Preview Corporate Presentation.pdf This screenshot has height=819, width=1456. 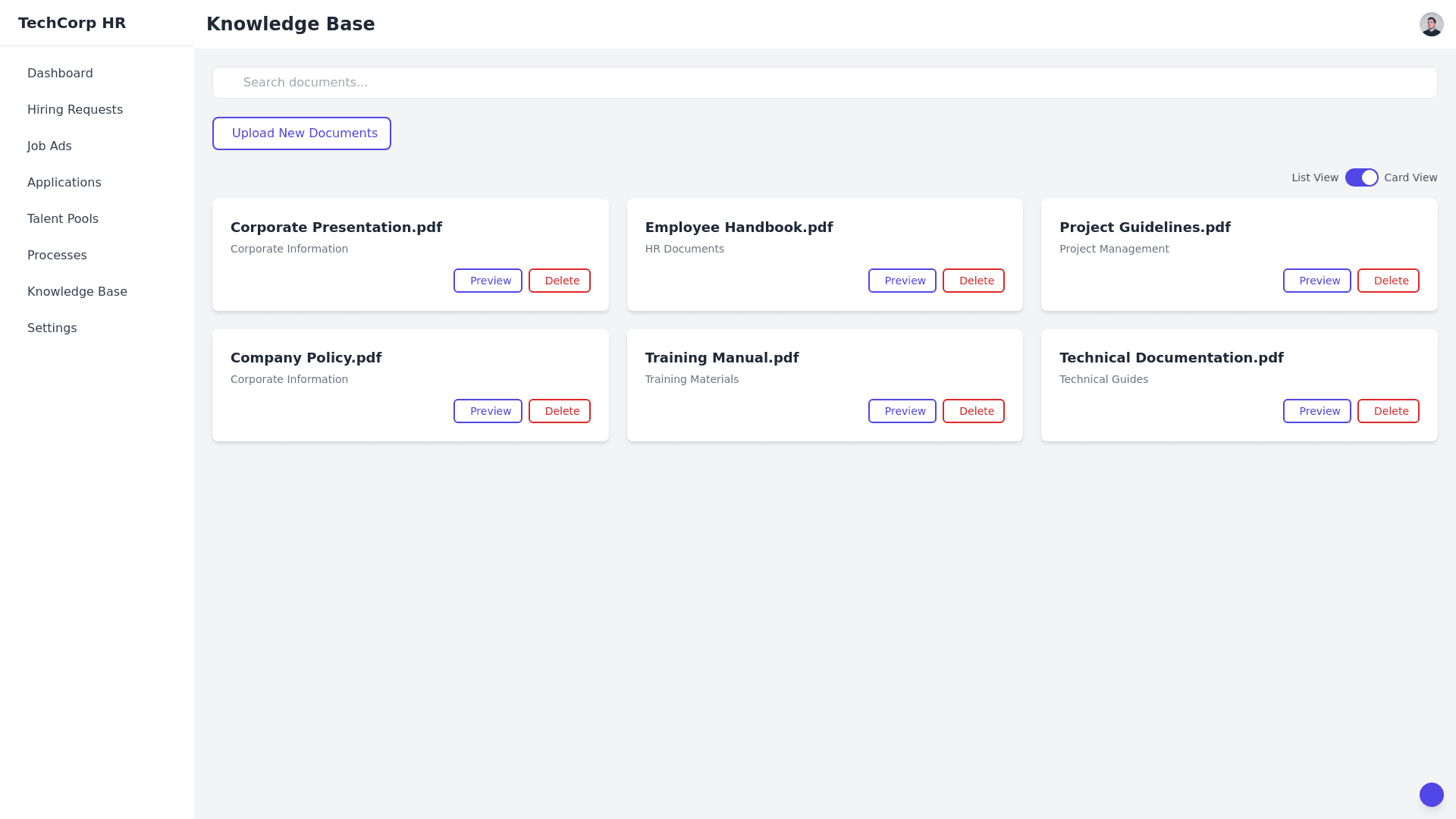487,281
